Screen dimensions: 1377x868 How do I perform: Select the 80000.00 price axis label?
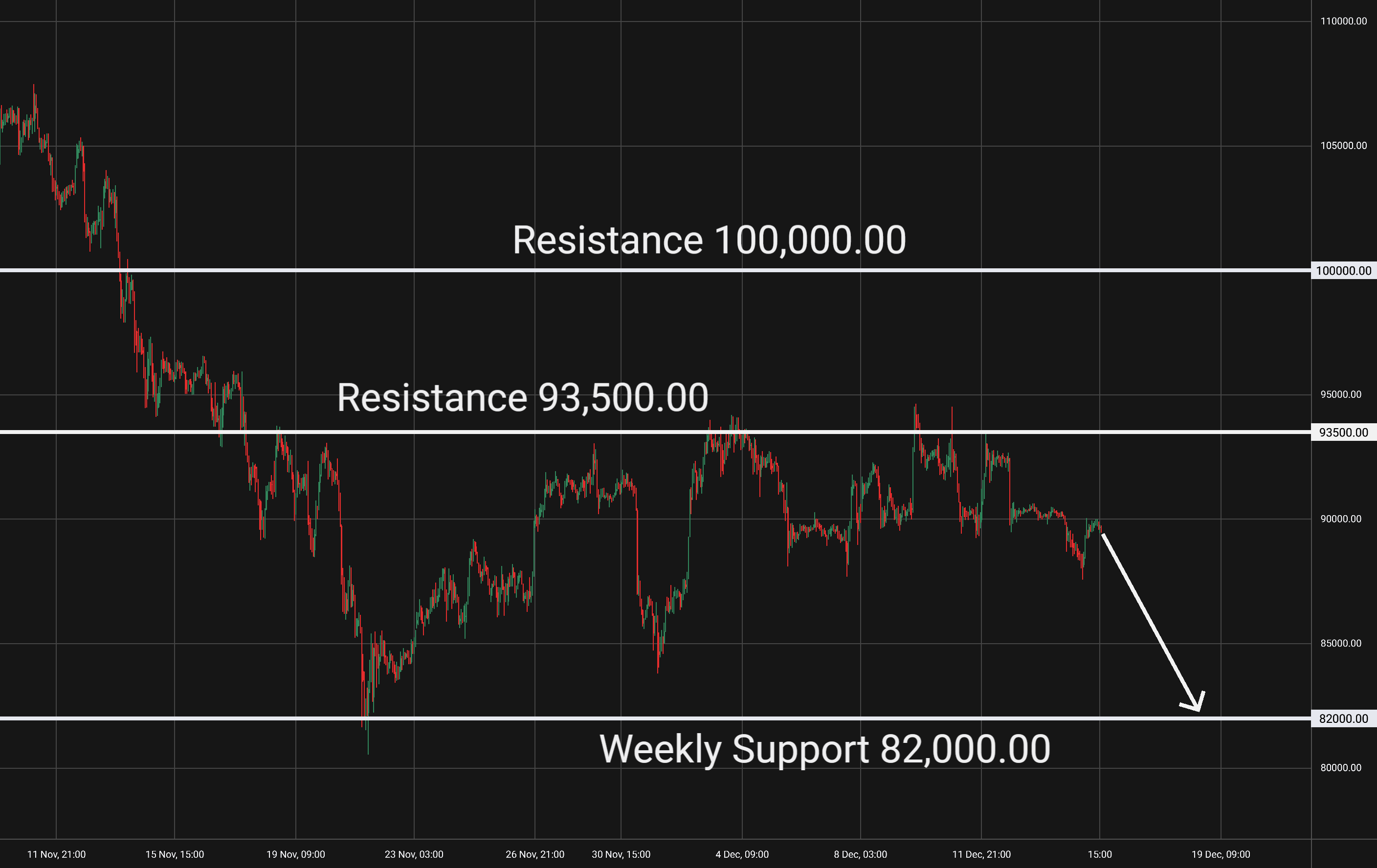click(x=1340, y=768)
